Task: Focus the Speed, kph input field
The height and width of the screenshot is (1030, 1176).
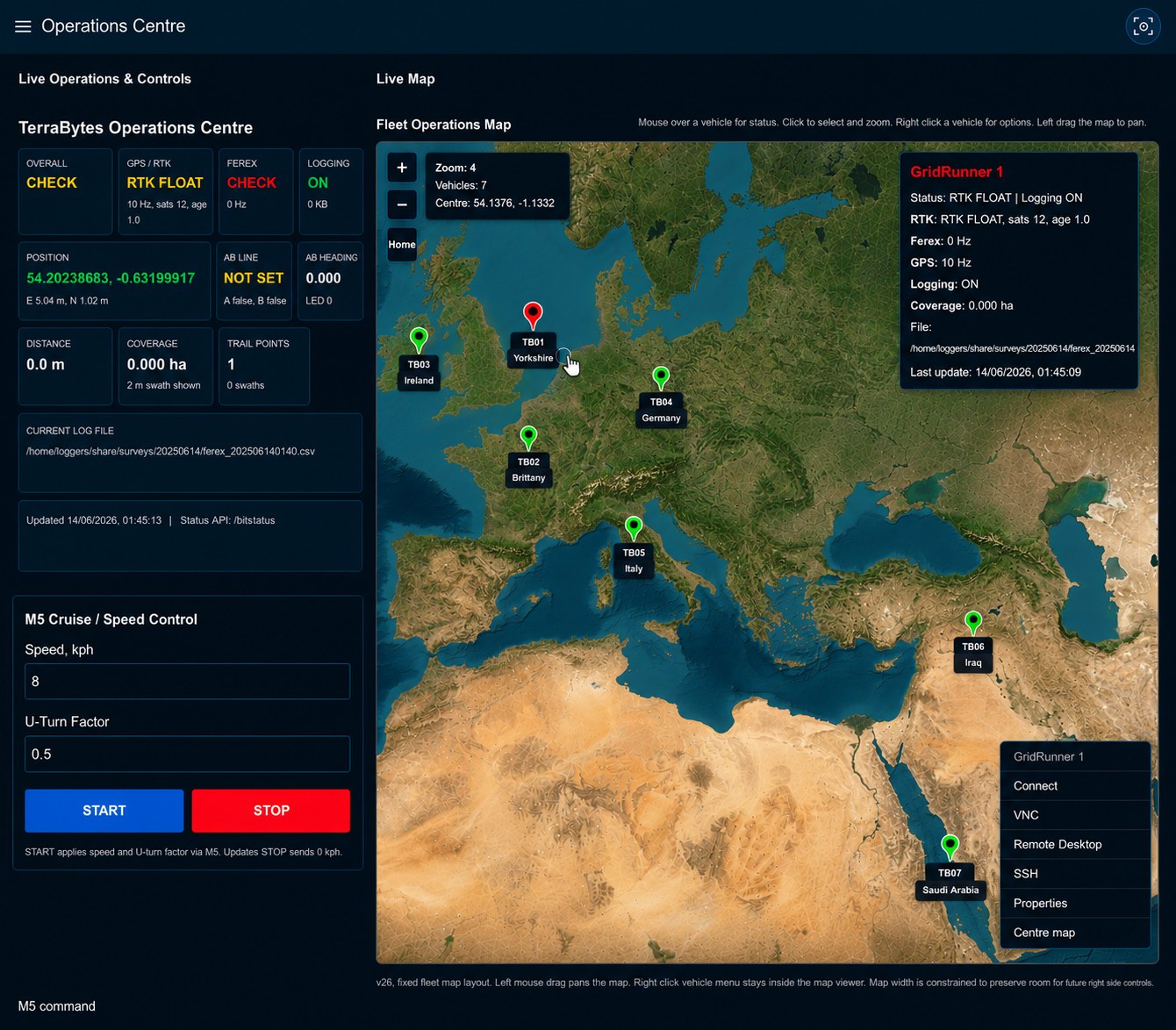Action: (187, 682)
